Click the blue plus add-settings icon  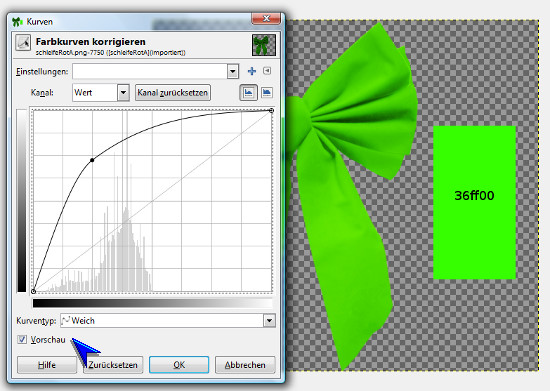(251, 71)
